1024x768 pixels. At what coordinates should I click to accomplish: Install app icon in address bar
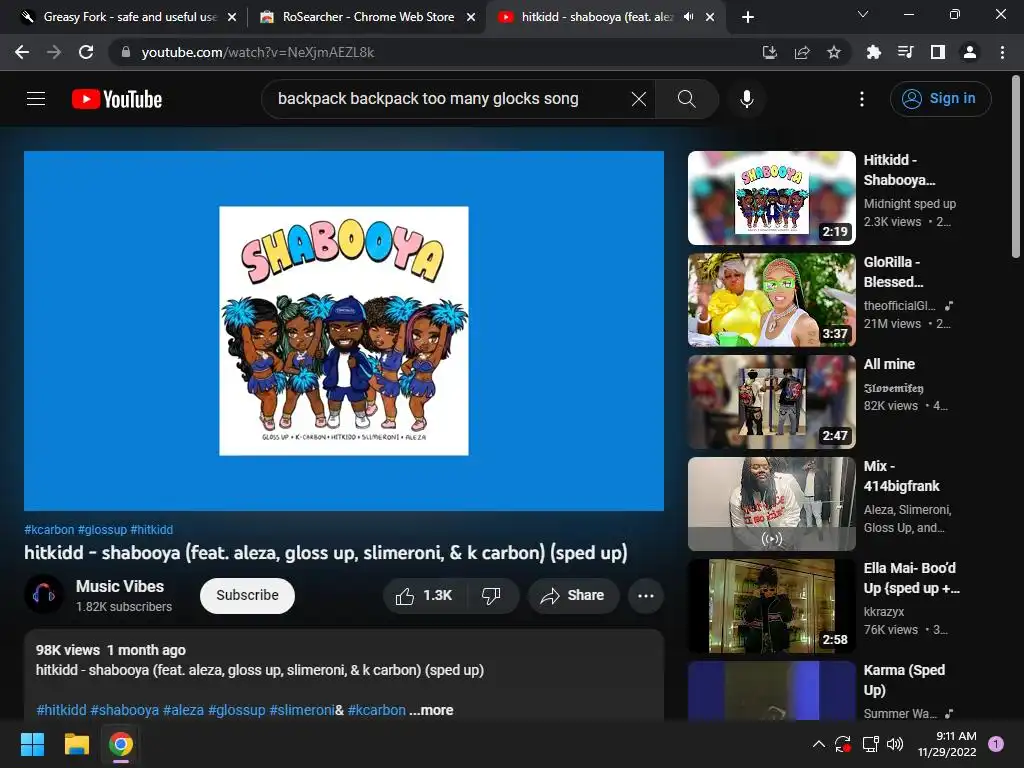point(770,52)
